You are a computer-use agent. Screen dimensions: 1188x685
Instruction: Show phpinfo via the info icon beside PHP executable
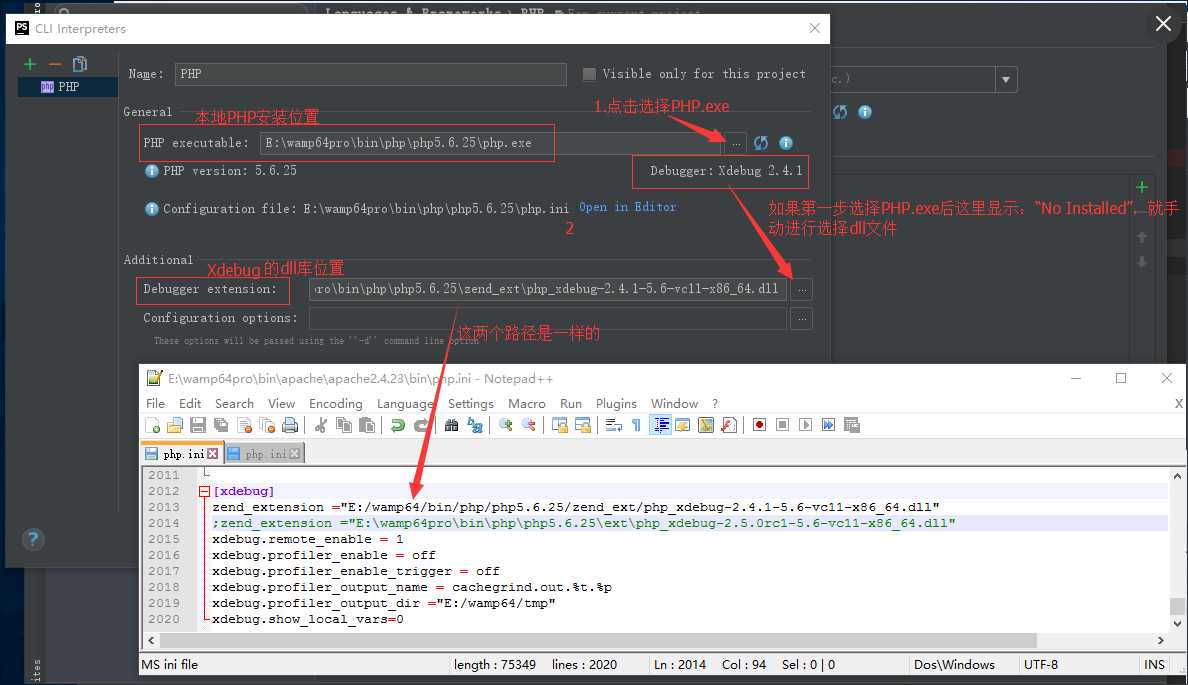[786, 143]
